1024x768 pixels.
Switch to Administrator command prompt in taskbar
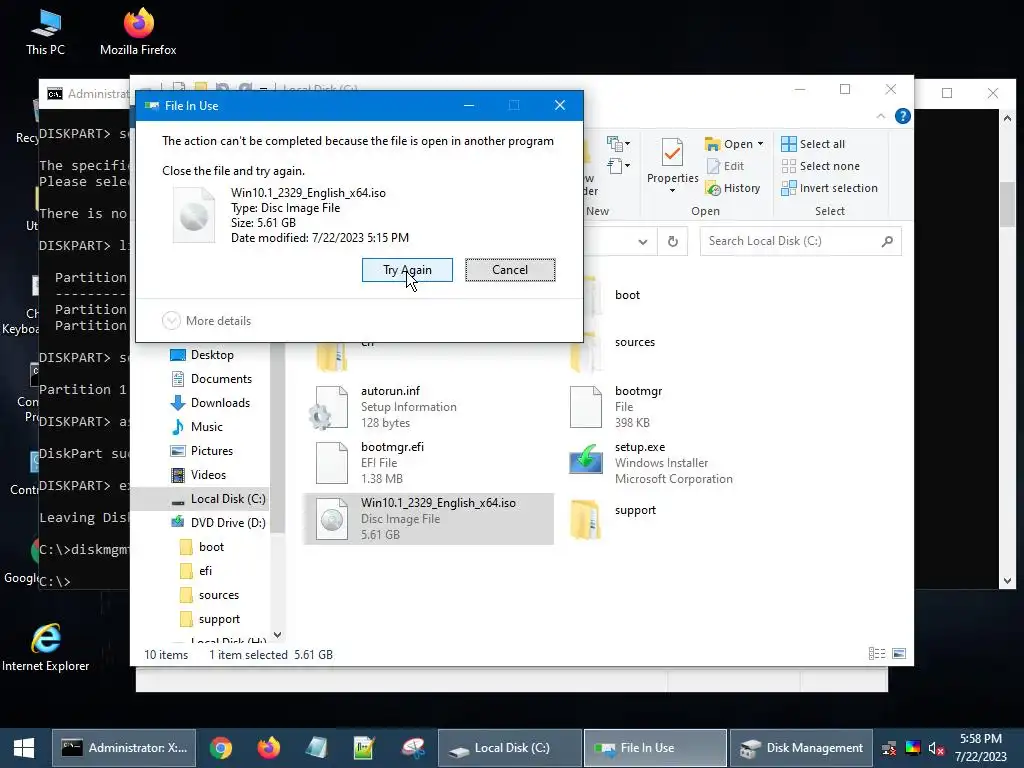[x=124, y=748]
